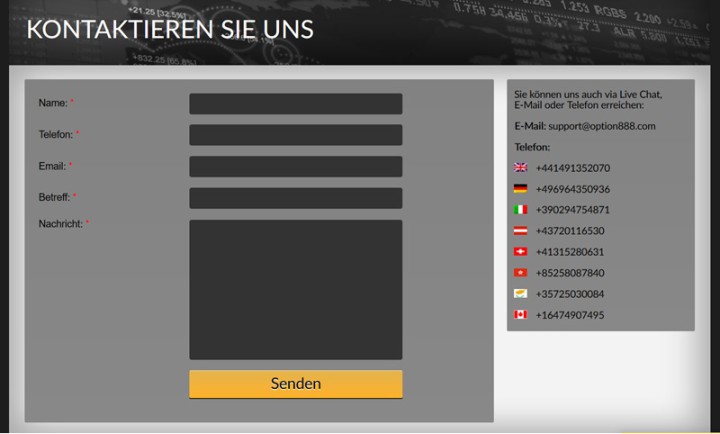
Task: Click the Hong Kong flag icon
Action: [520, 273]
